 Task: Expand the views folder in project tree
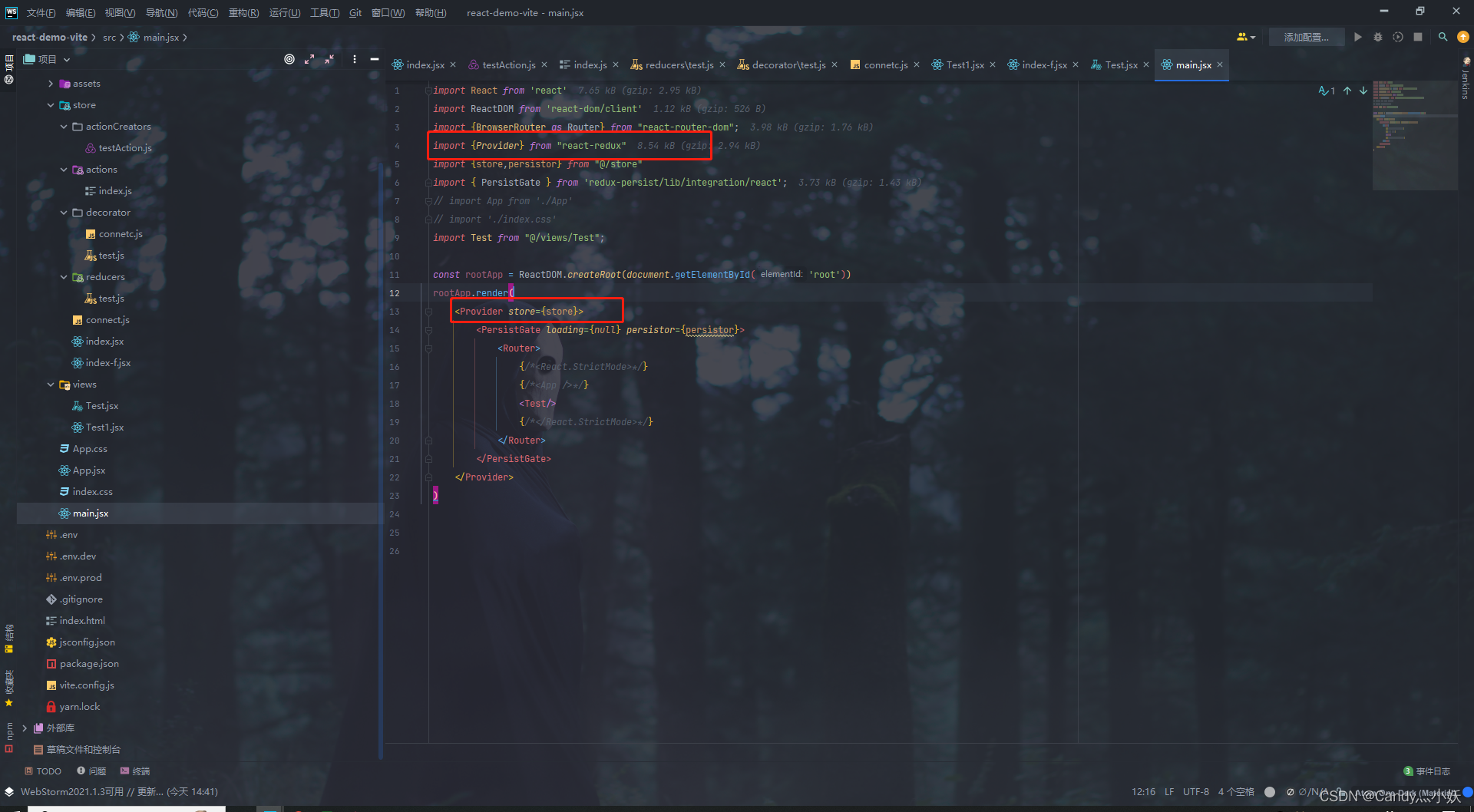pyautogui.click(x=51, y=384)
